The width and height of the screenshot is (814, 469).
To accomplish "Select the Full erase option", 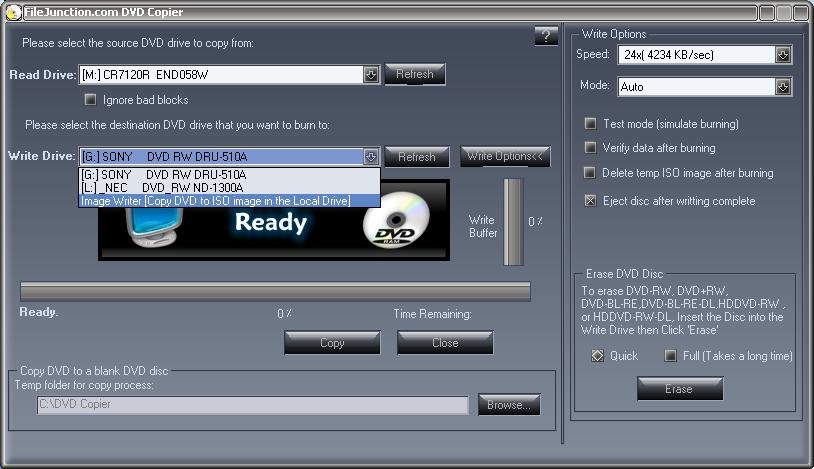I will point(671,356).
